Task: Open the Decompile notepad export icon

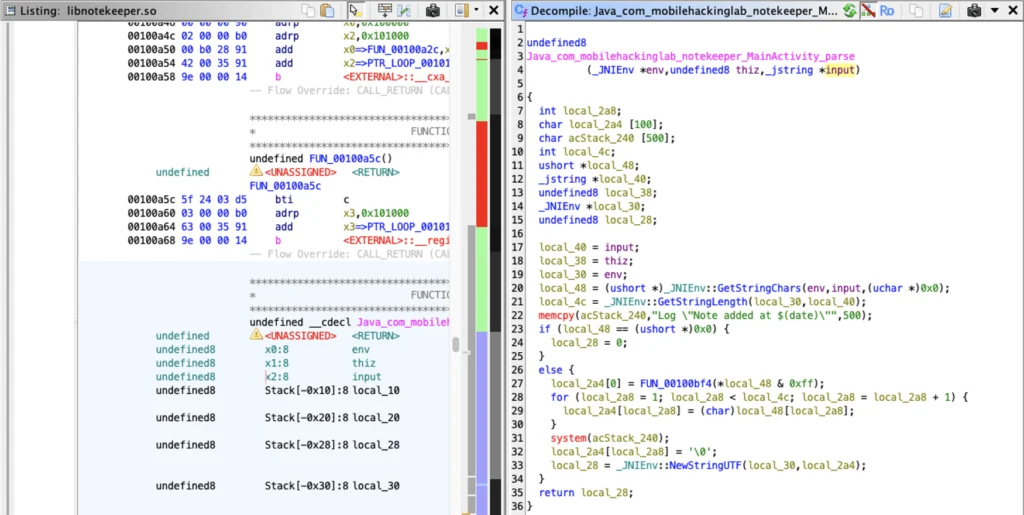Action: (x=945, y=10)
